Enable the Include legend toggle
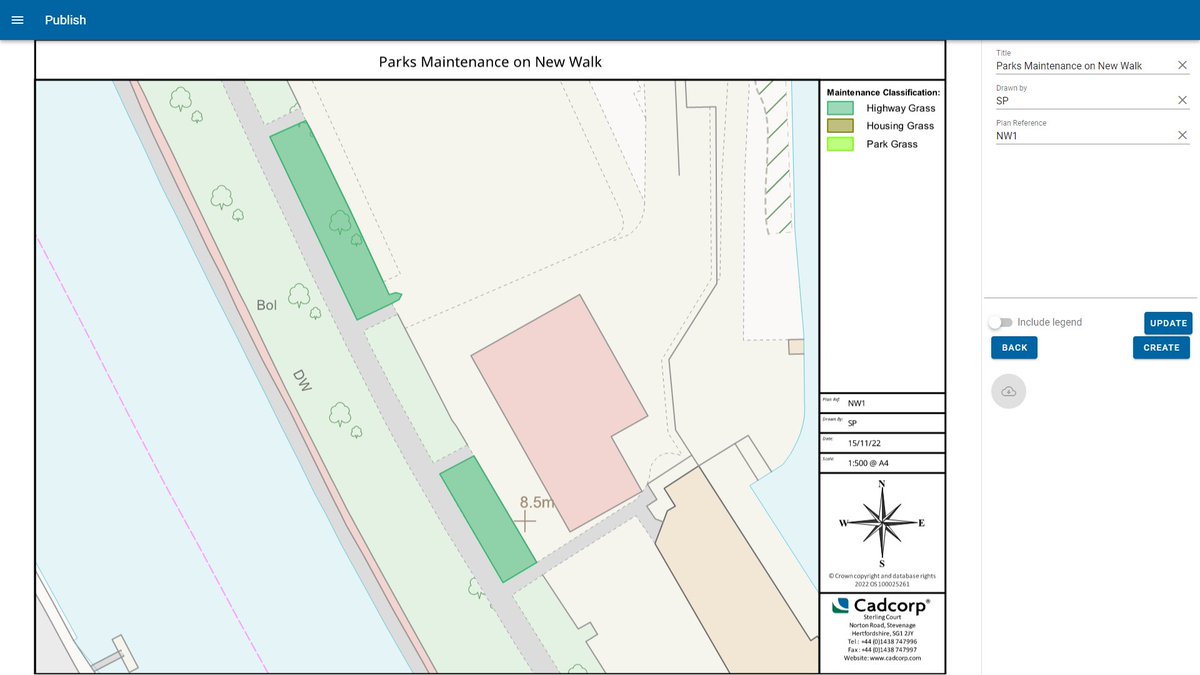Viewport: 1200px width, 675px height. 1000,322
